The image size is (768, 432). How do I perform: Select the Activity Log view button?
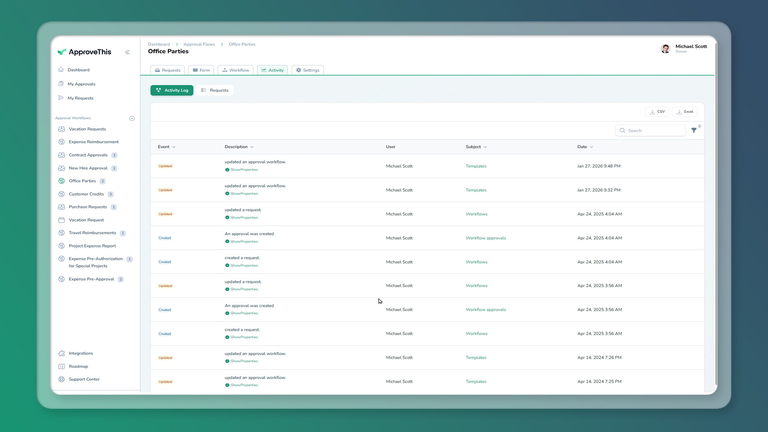click(172, 90)
